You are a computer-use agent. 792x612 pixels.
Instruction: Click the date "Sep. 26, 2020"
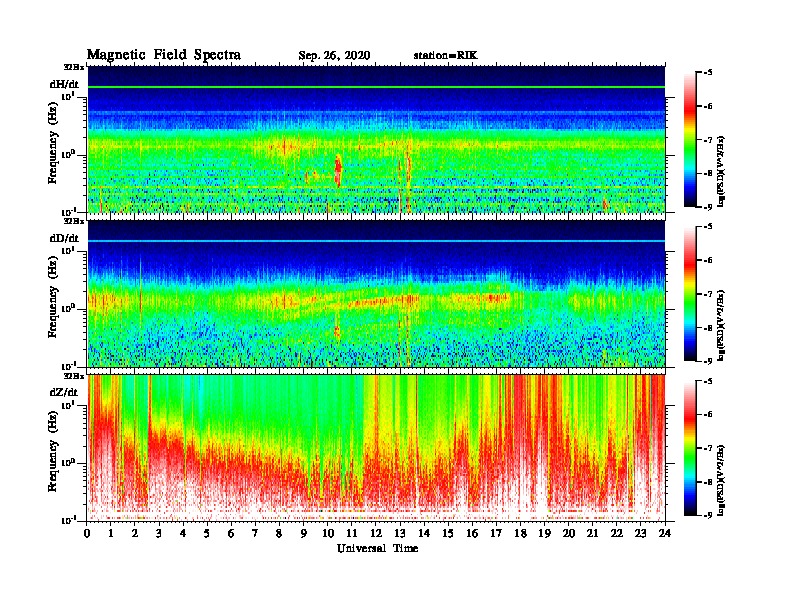pos(334,56)
